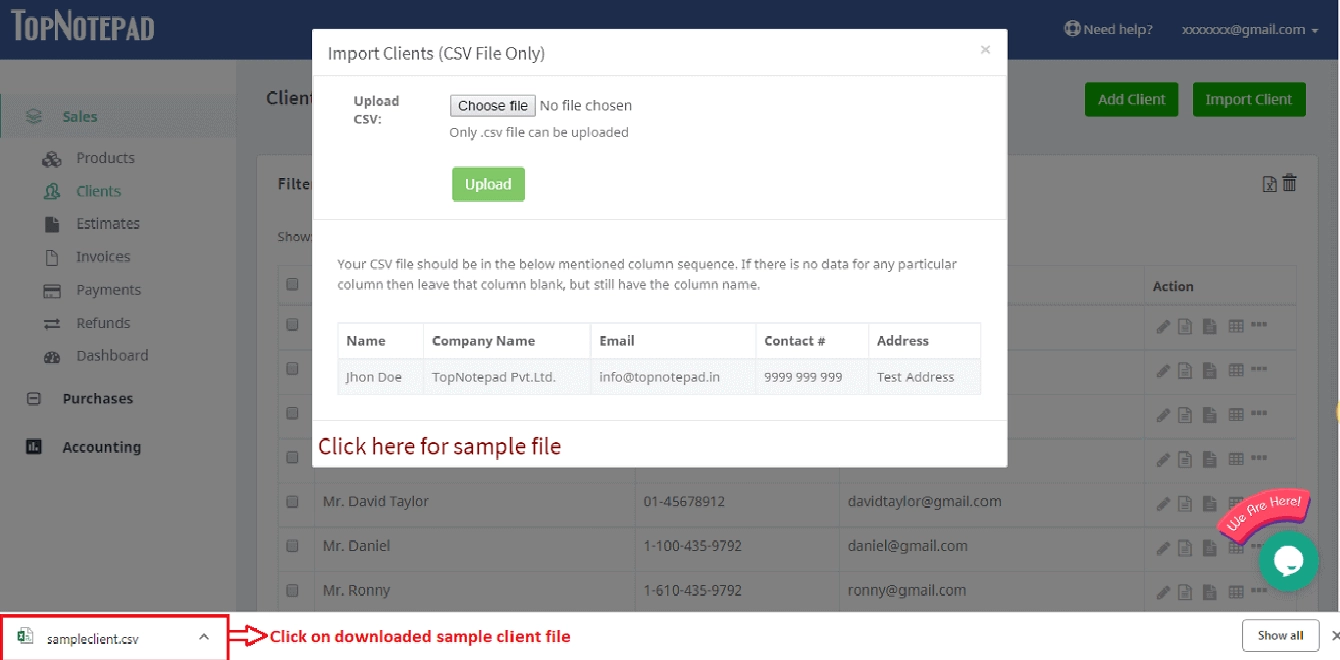Open Refunds from the sidebar

[x=104, y=322]
